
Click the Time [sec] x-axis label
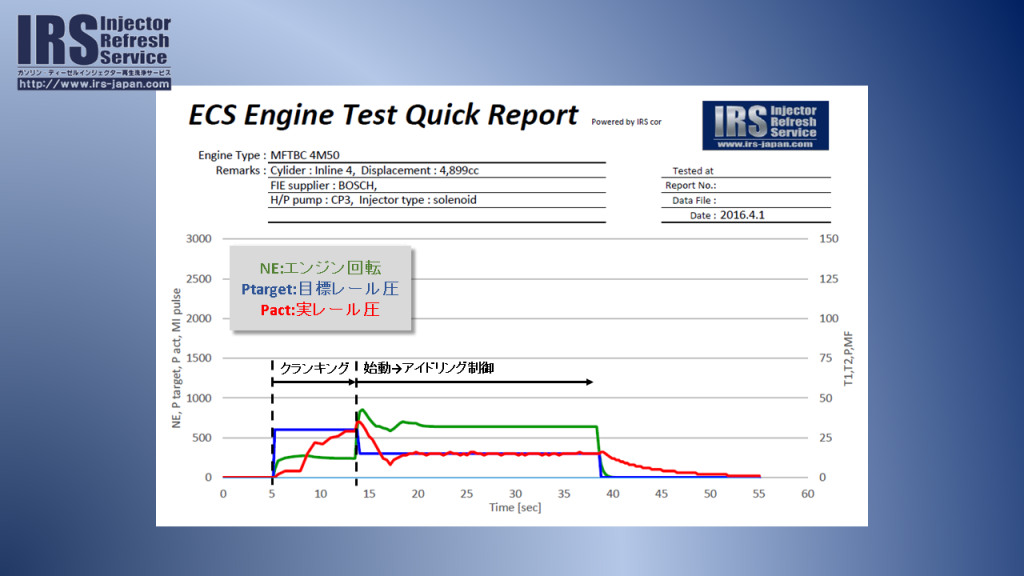coord(514,508)
